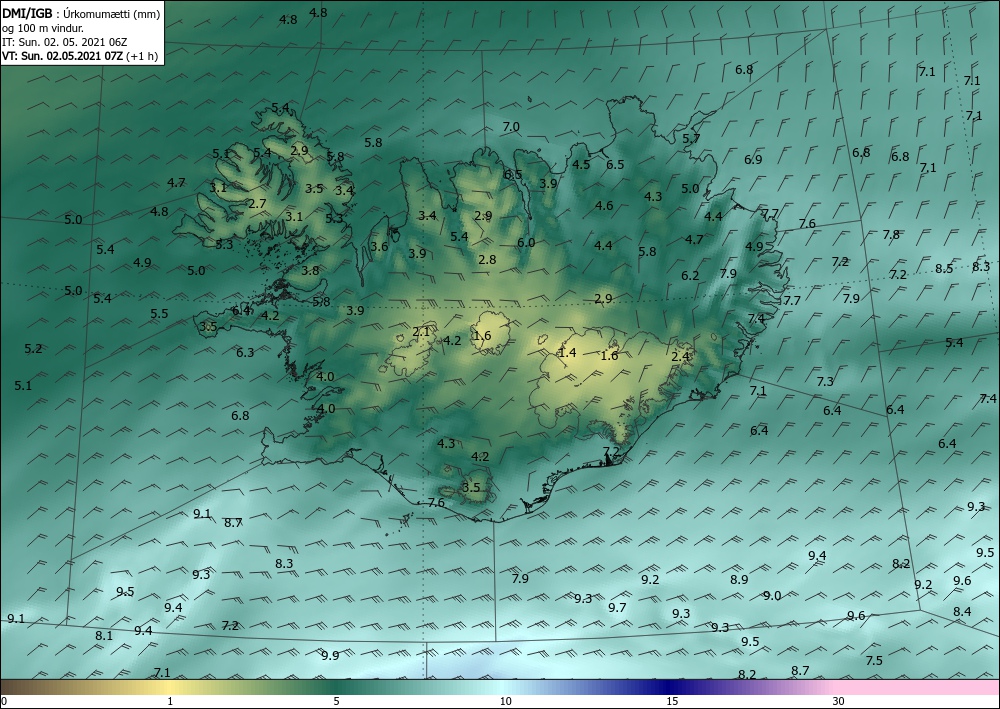Click the map value 7.5

(x=874, y=661)
